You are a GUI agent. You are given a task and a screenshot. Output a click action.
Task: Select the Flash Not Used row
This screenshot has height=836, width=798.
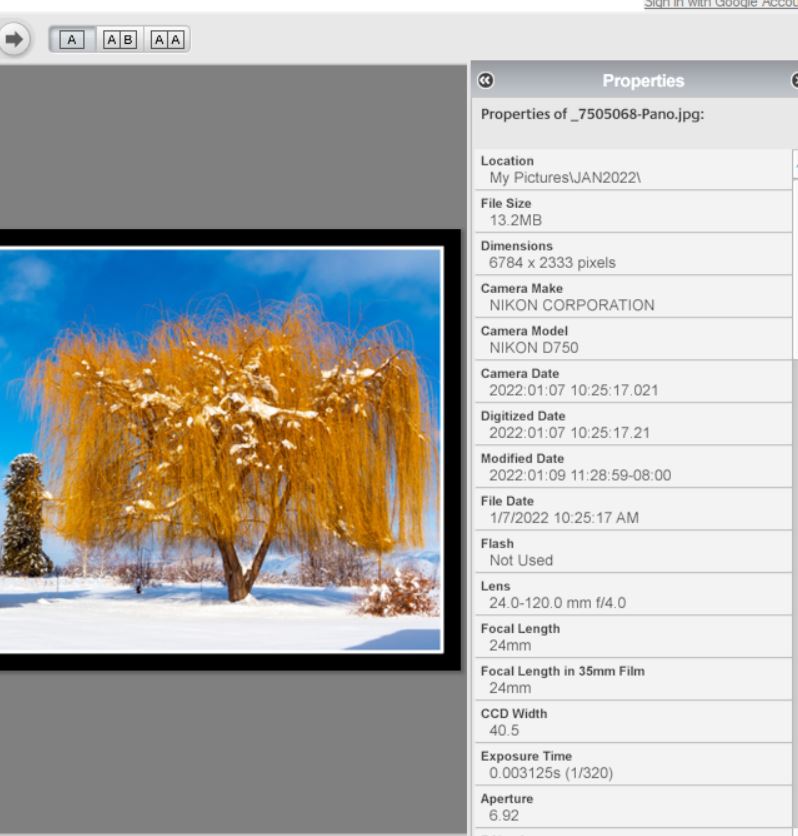pyautogui.click(x=630, y=552)
